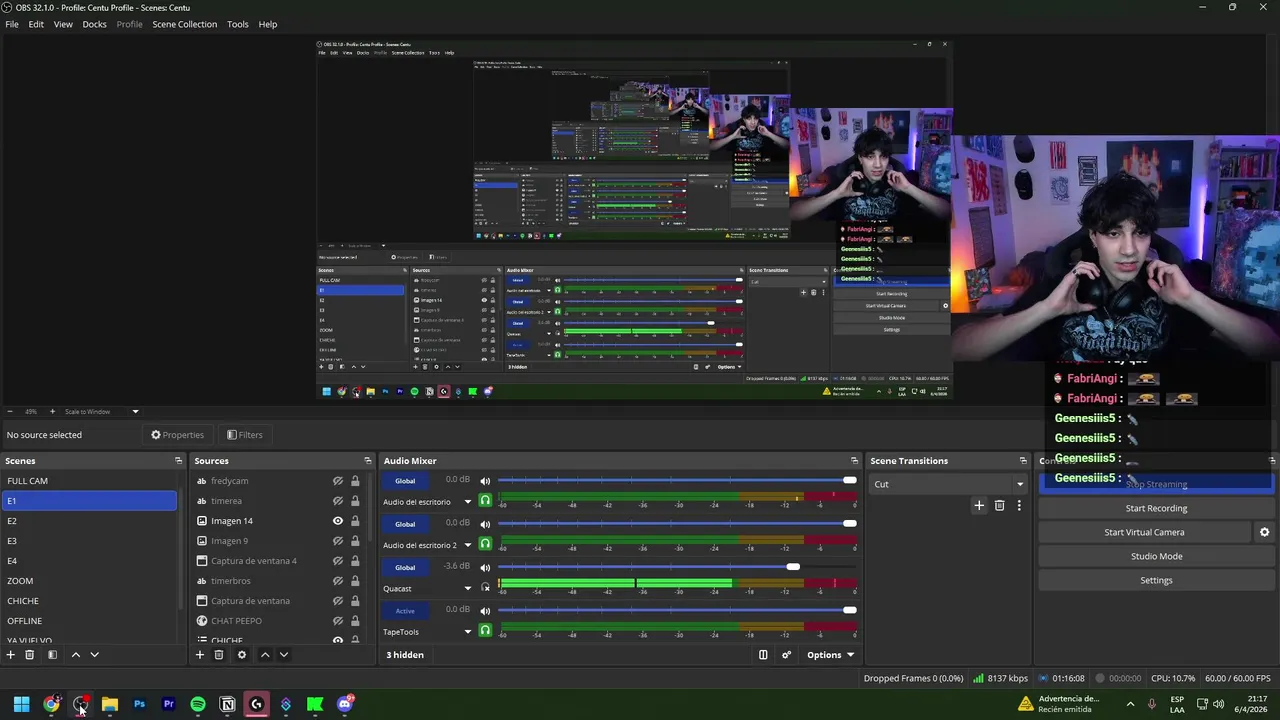Screen dimensions: 1280x720
Task: Show hidden icons in system tray
Action: tap(1130, 704)
